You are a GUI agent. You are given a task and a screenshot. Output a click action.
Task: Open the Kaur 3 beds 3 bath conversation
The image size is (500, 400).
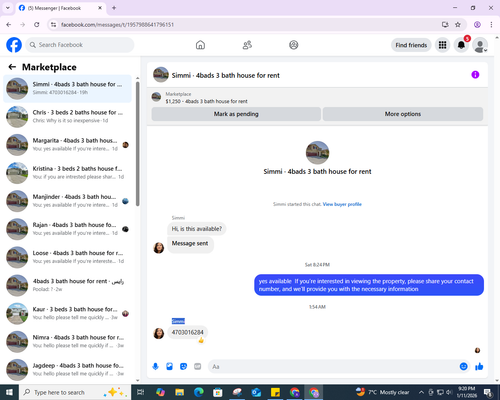[x=67, y=313]
